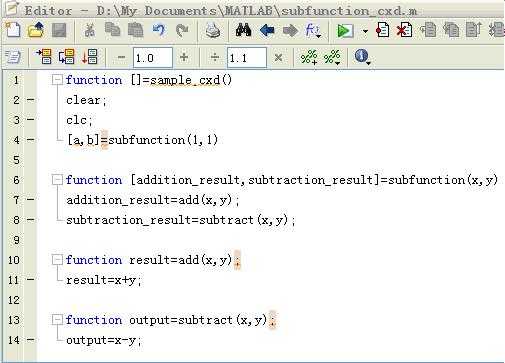Click the 'clear;' statement on line 2
This screenshot has height=363, width=505.
pyautogui.click(x=86, y=100)
